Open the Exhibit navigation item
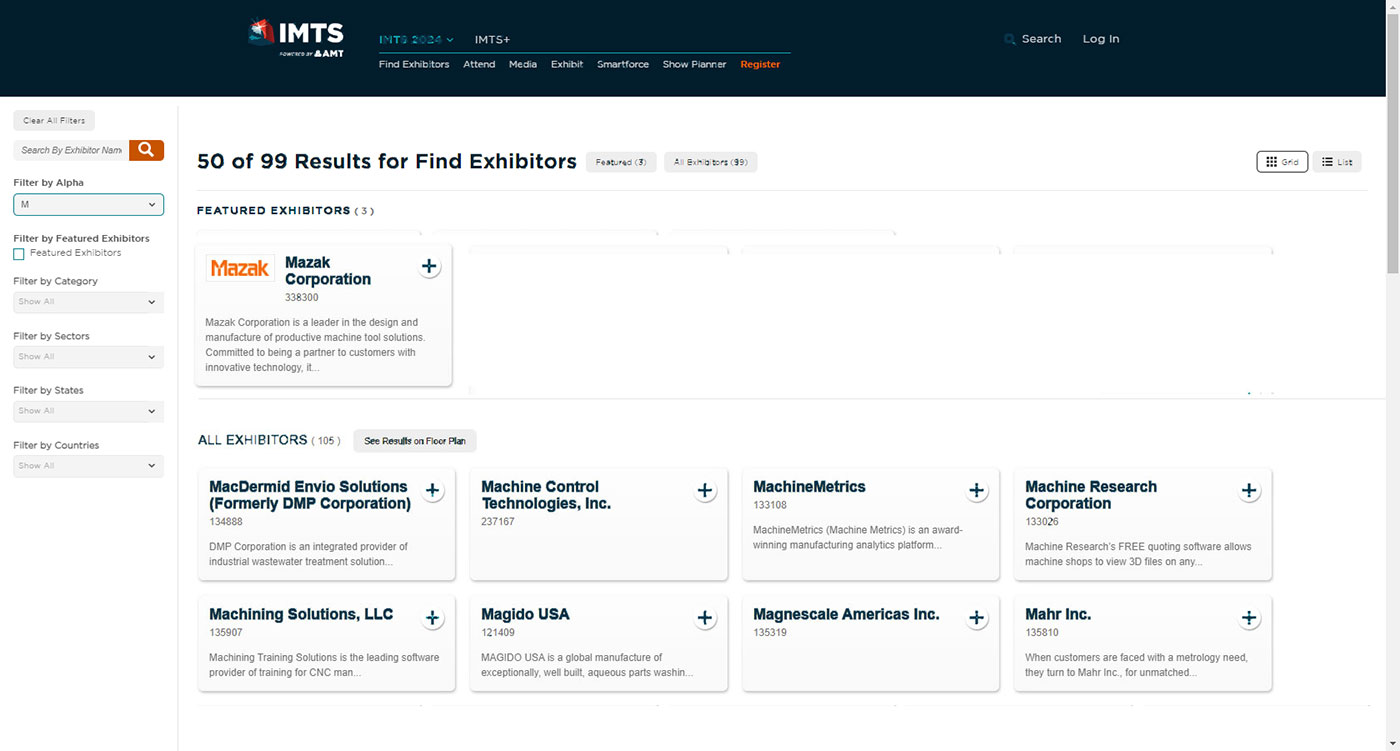 pos(567,64)
